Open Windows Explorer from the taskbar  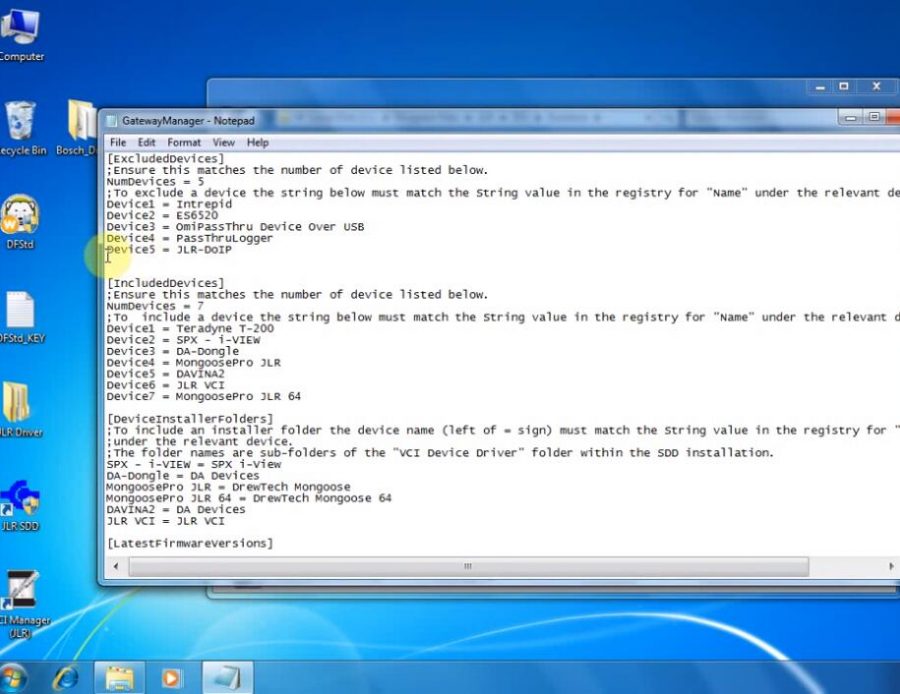coord(118,676)
